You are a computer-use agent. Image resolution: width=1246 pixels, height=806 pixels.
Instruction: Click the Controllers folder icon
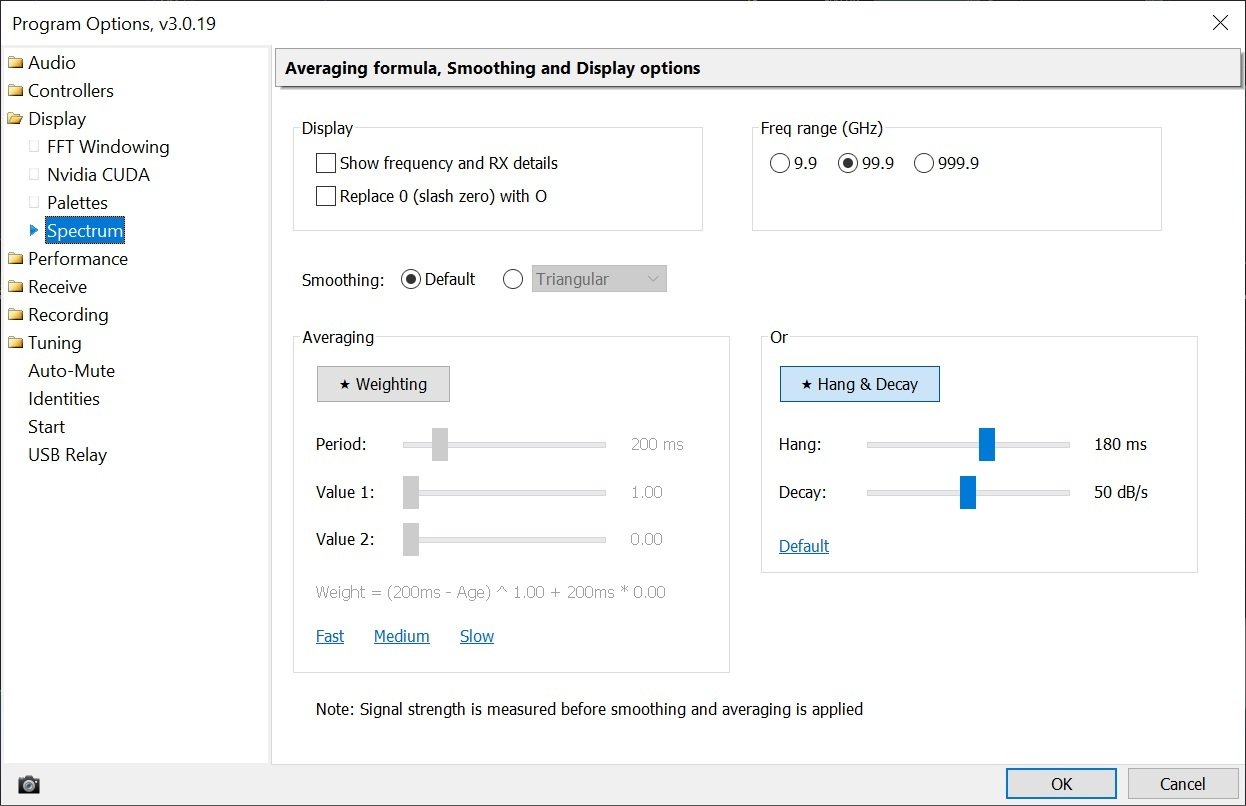tap(15, 91)
